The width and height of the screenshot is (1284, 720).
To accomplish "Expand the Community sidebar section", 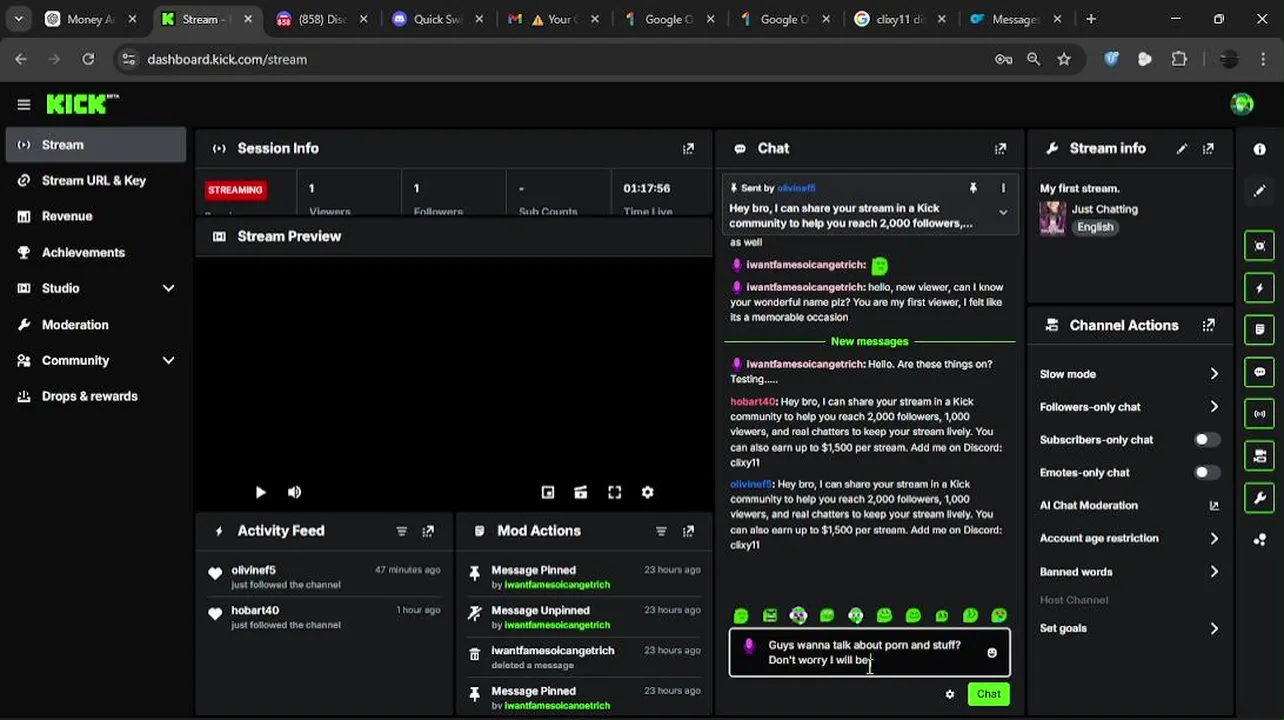I will point(168,360).
